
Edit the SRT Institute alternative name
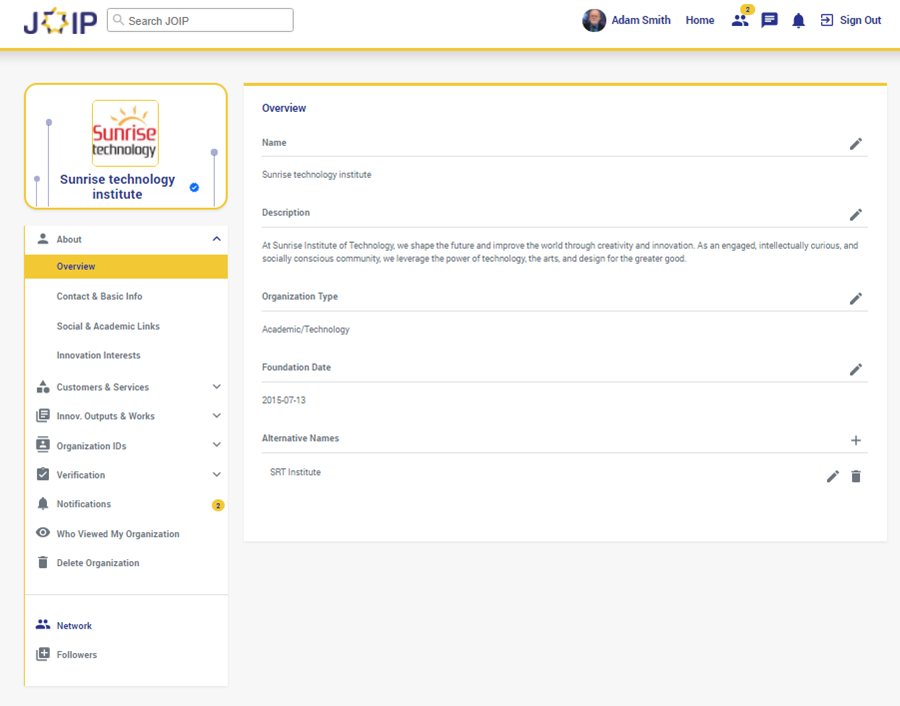click(832, 477)
